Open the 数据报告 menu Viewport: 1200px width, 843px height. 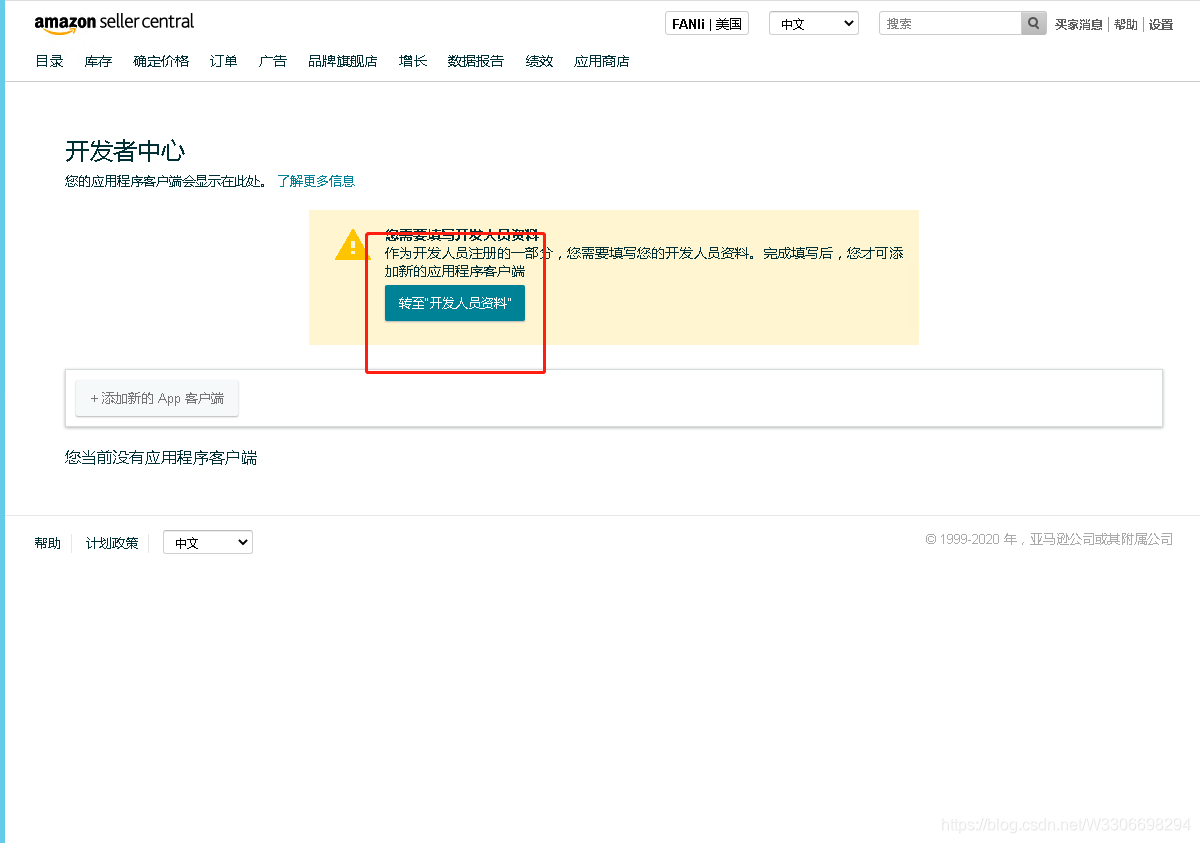point(476,61)
